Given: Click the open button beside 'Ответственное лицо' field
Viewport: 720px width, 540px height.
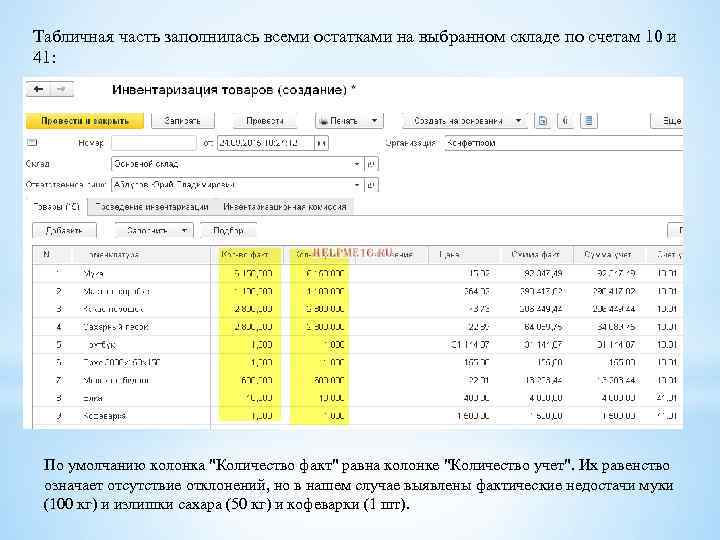Looking at the screenshot, I should click(371, 185).
